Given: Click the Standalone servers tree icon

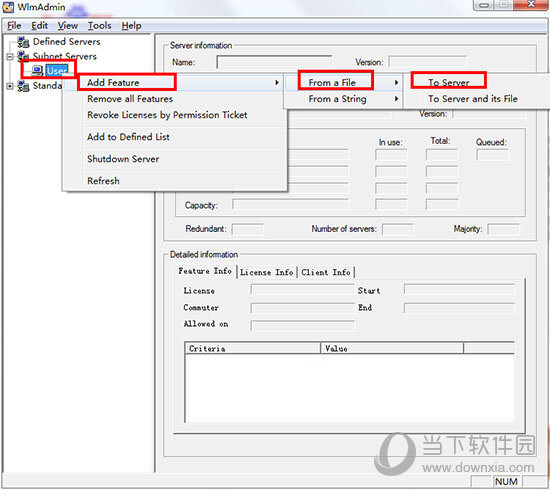Looking at the screenshot, I should click(24, 86).
